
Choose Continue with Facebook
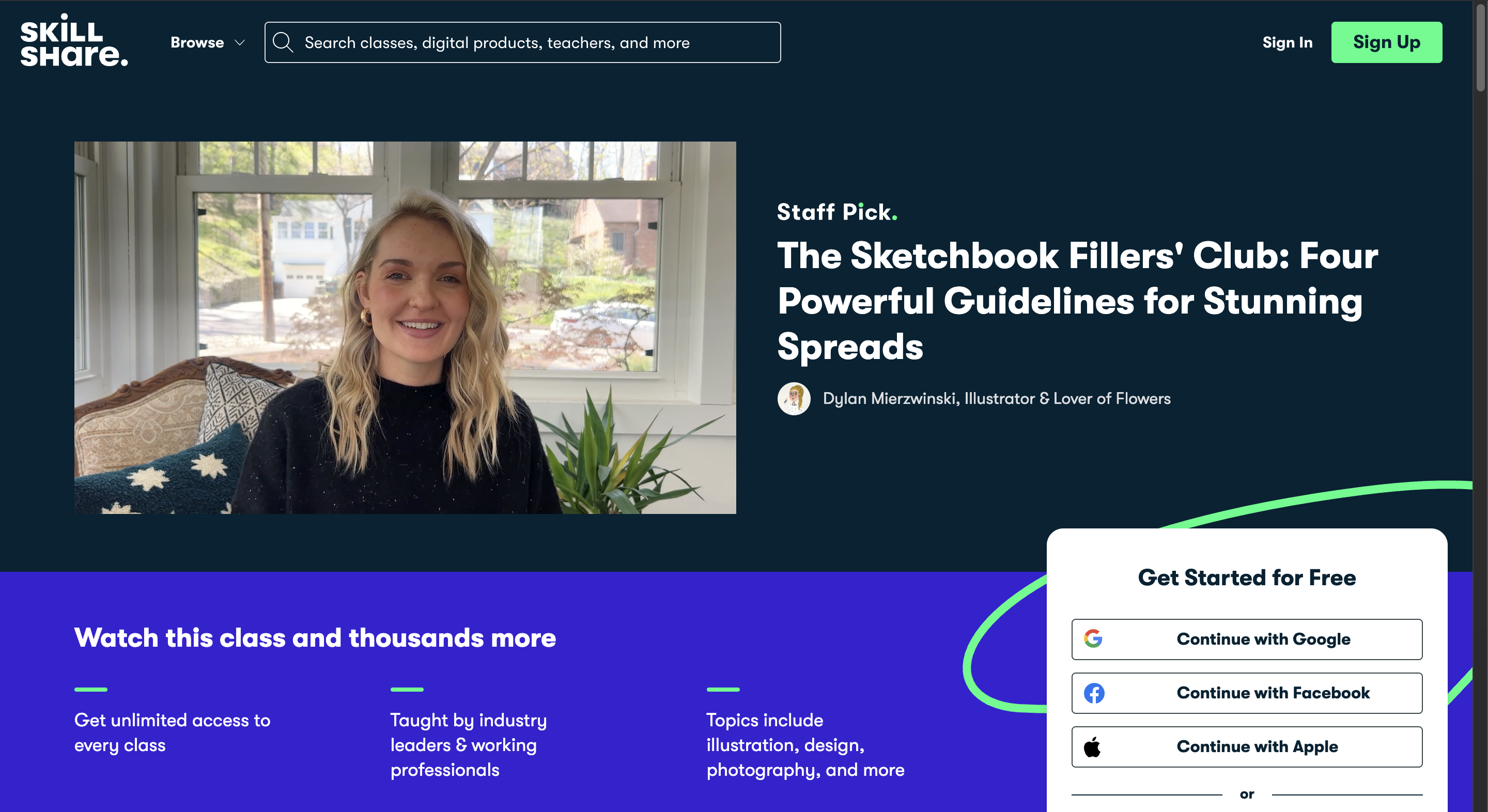point(1247,693)
